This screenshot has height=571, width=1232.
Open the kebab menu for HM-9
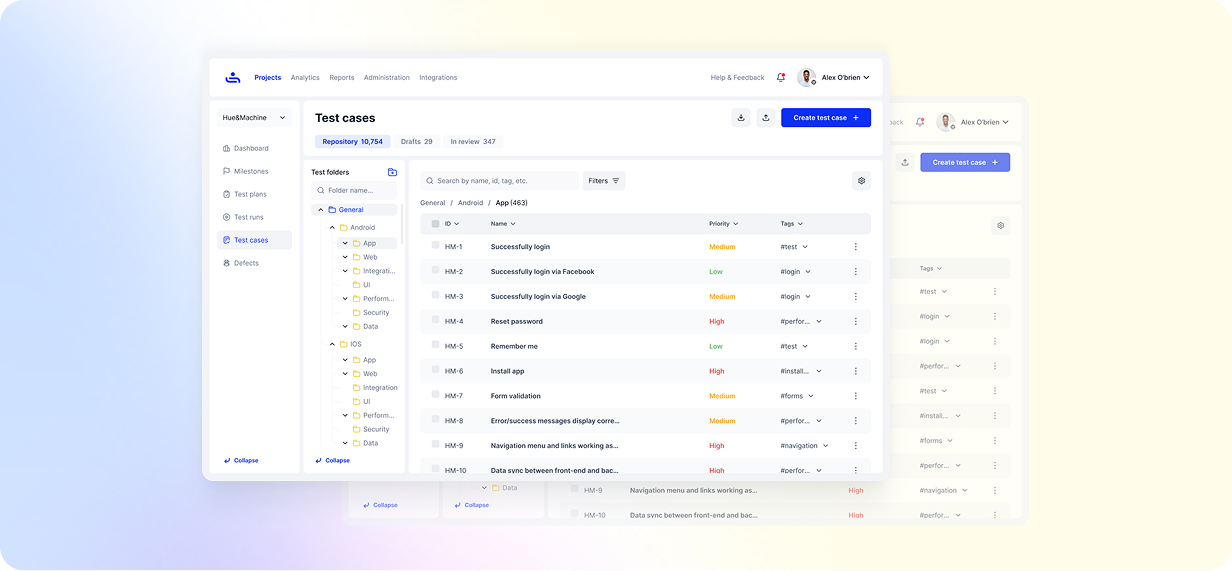point(855,446)
